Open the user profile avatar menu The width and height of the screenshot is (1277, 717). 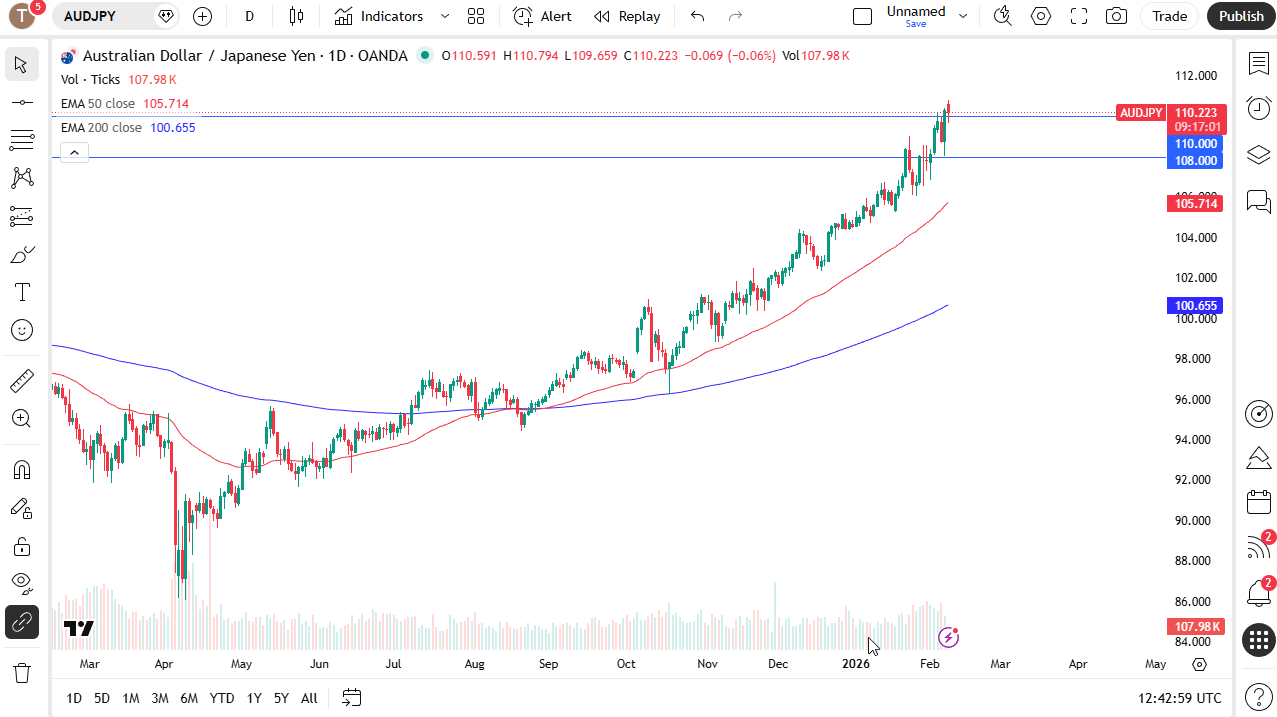[x=22, y=16]
